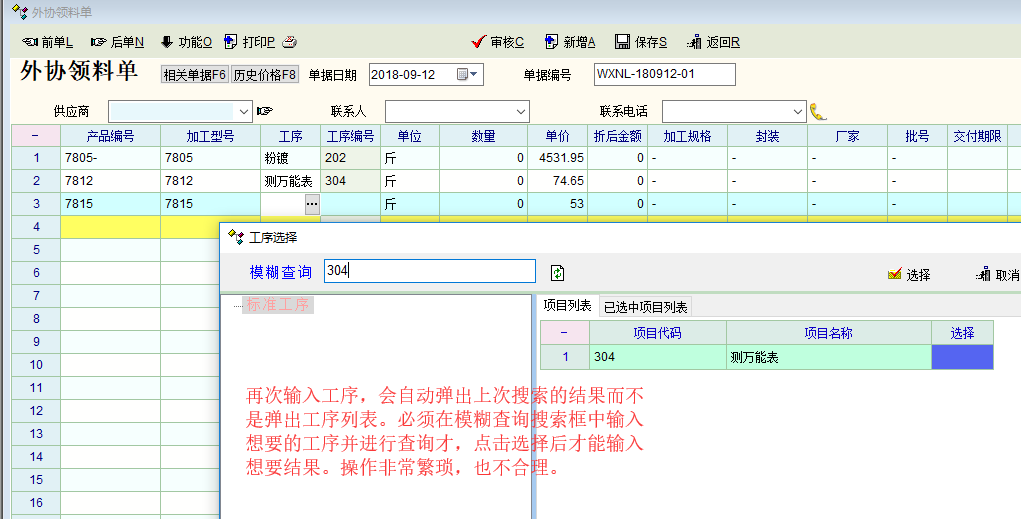1021x519 pixels.
Task: Expand the 单据日期 date picker dropdown
Action: point(474,75)
